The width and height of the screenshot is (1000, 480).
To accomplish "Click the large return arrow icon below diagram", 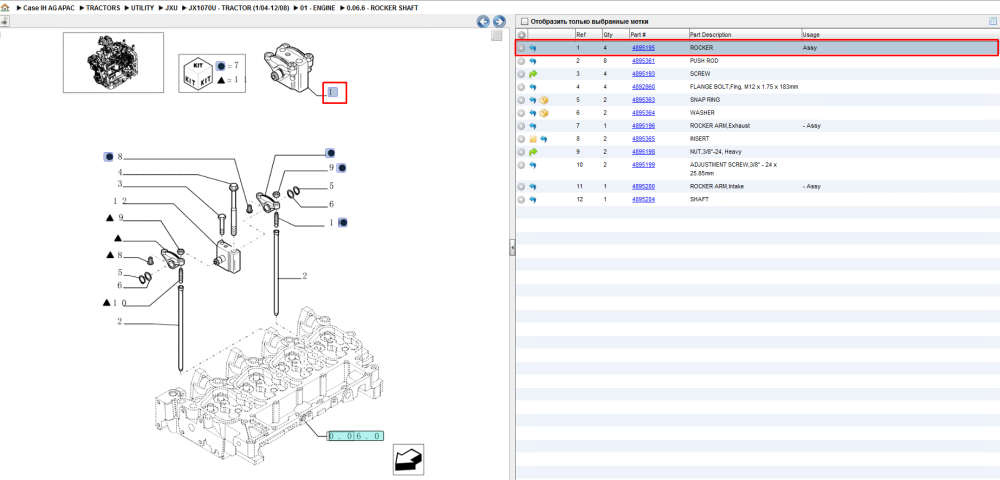I will 408,460.
